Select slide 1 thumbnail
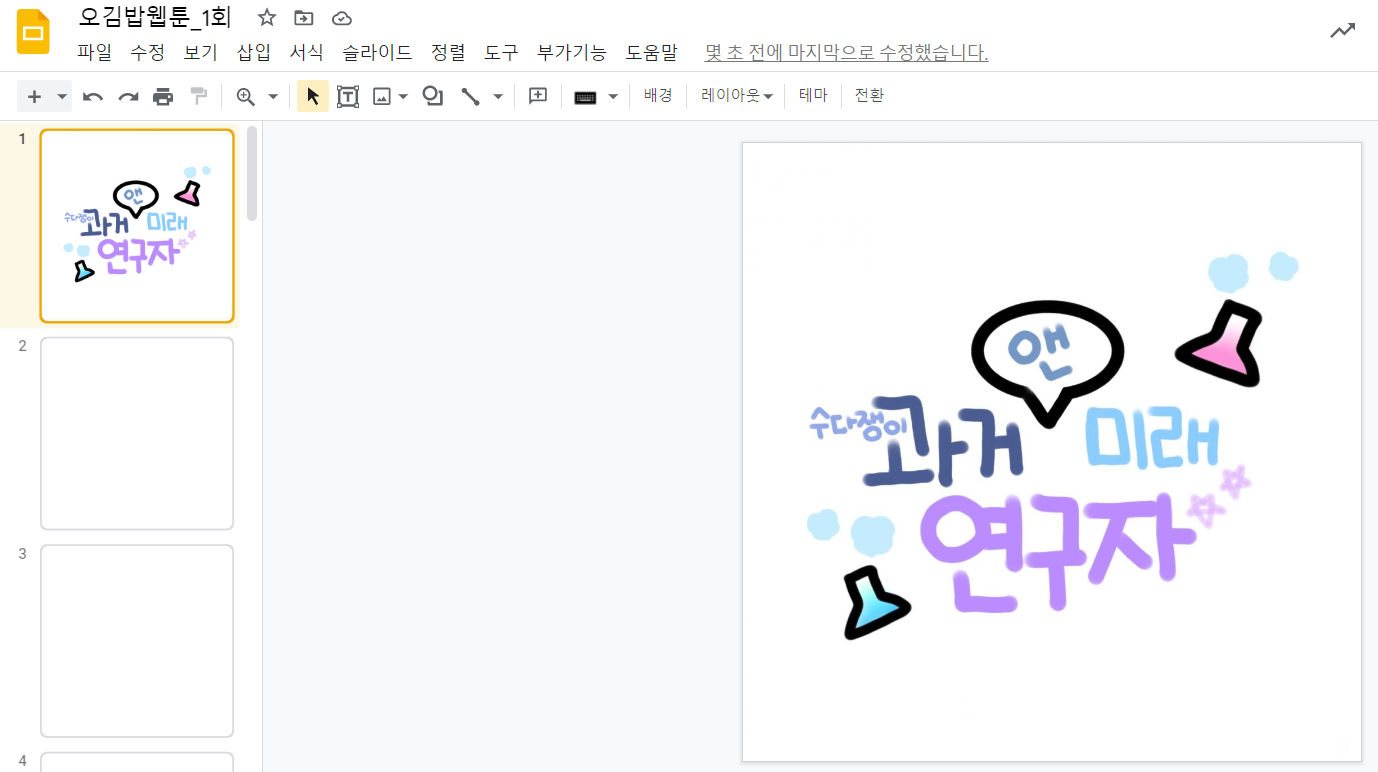The image size is (1378, 772). point(137,226)
